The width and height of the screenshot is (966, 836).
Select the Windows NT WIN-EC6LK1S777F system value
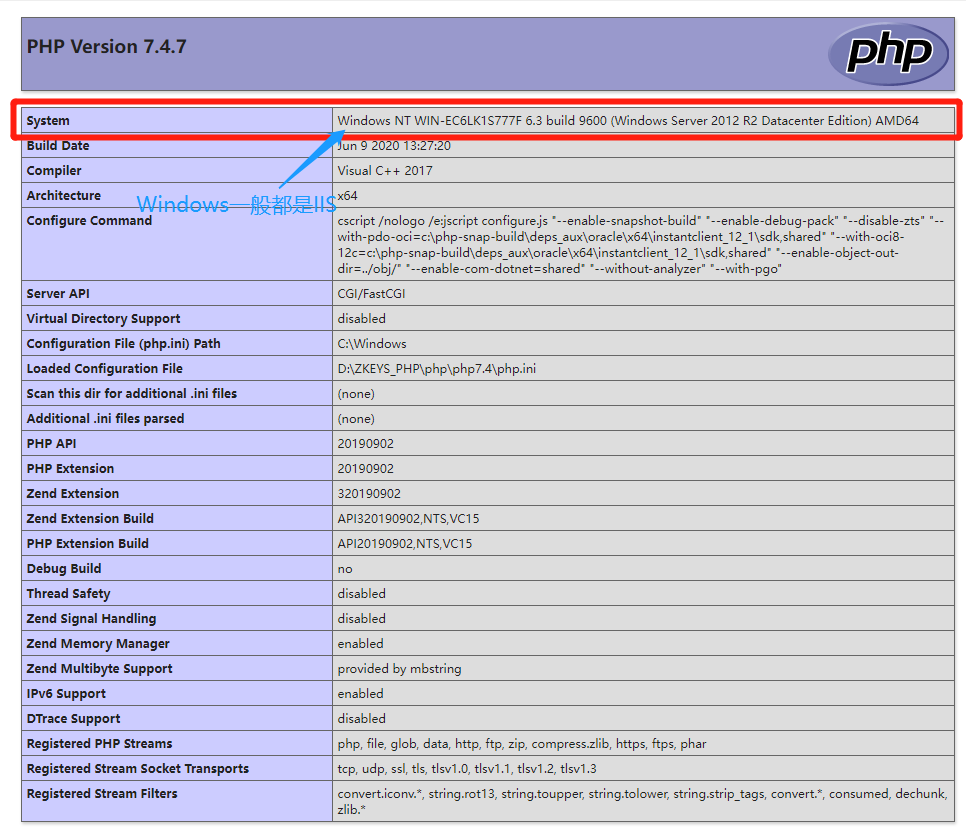point(628,121)
